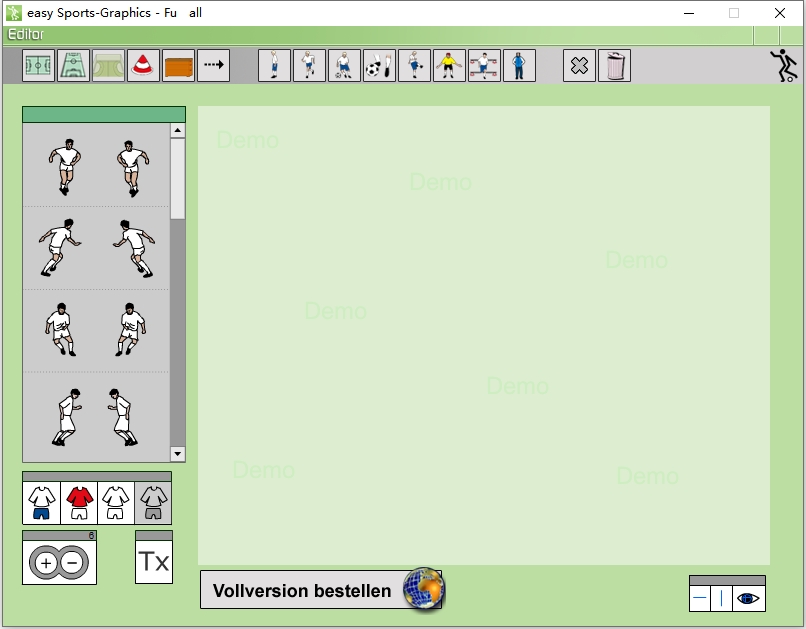Pick the red jersey color
Screen dimensions: 806x629
79,503
